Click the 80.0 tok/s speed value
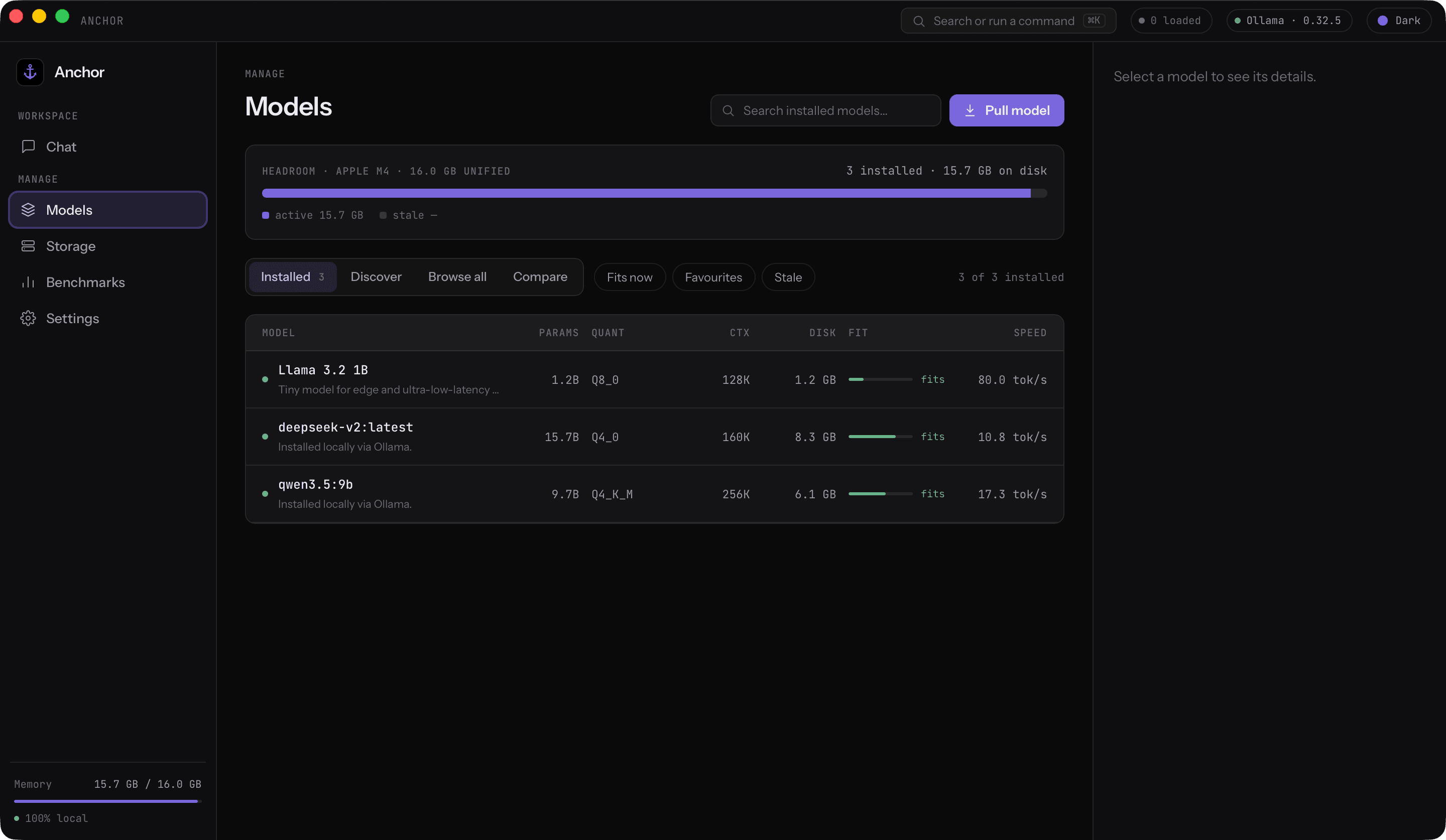This screenshot has width=1446, height=840. tap(1012, 380)
